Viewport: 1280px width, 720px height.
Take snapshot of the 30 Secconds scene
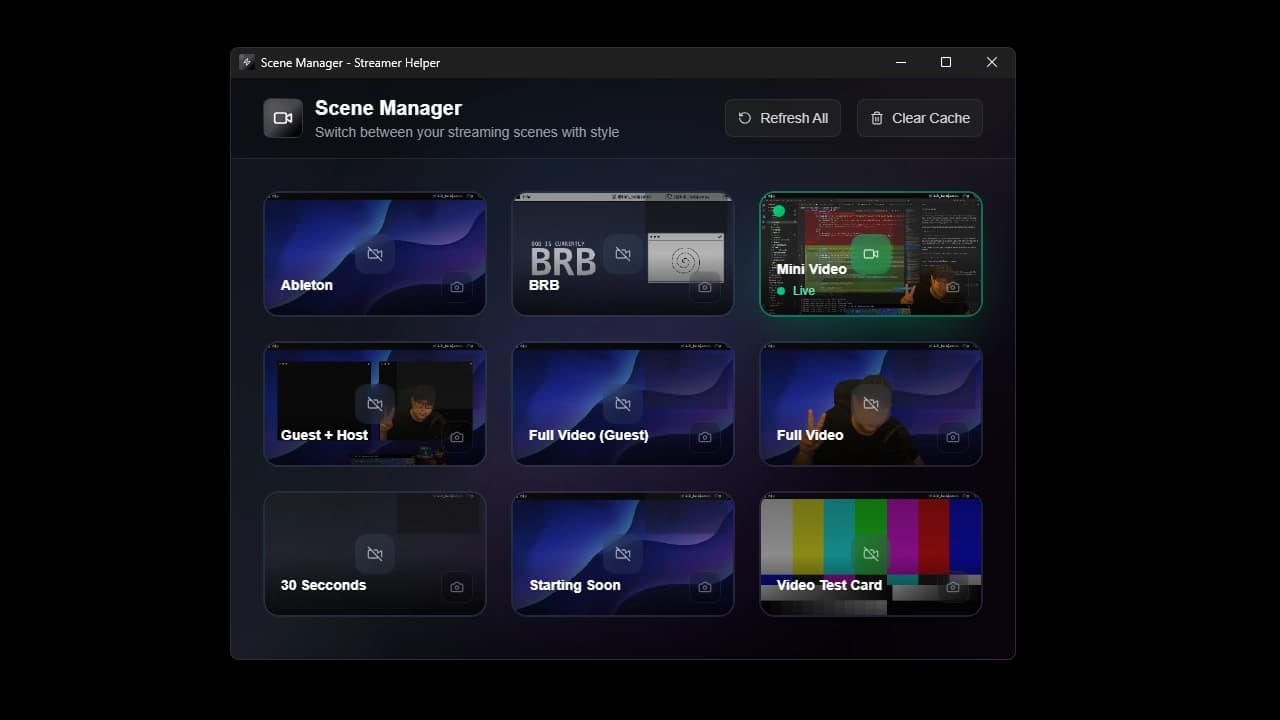[x=457, y=587]
